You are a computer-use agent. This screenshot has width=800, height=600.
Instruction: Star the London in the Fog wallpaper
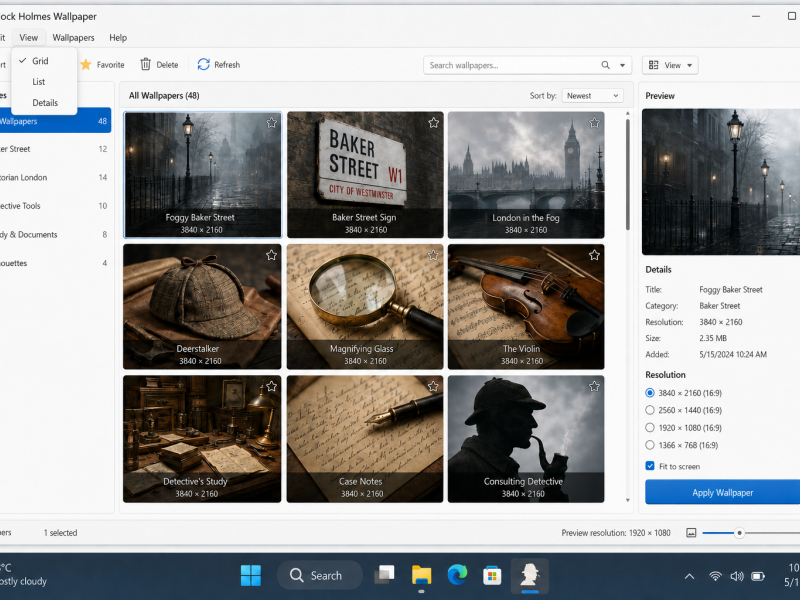coord(594,123)
